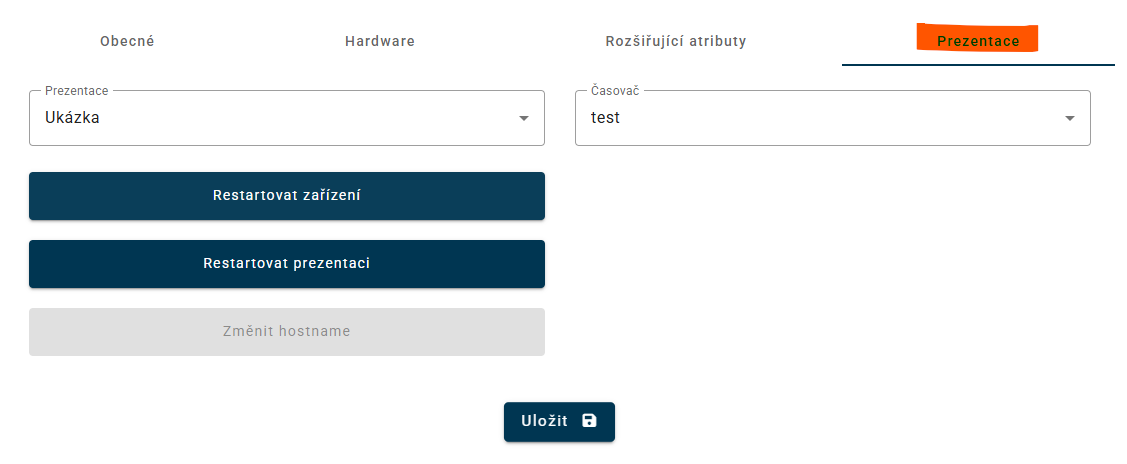The width and height of the screenshot is (1127, 464).
Task: Click the small Časovač field label
Action: pyautogui.click(x=614, y=91)
